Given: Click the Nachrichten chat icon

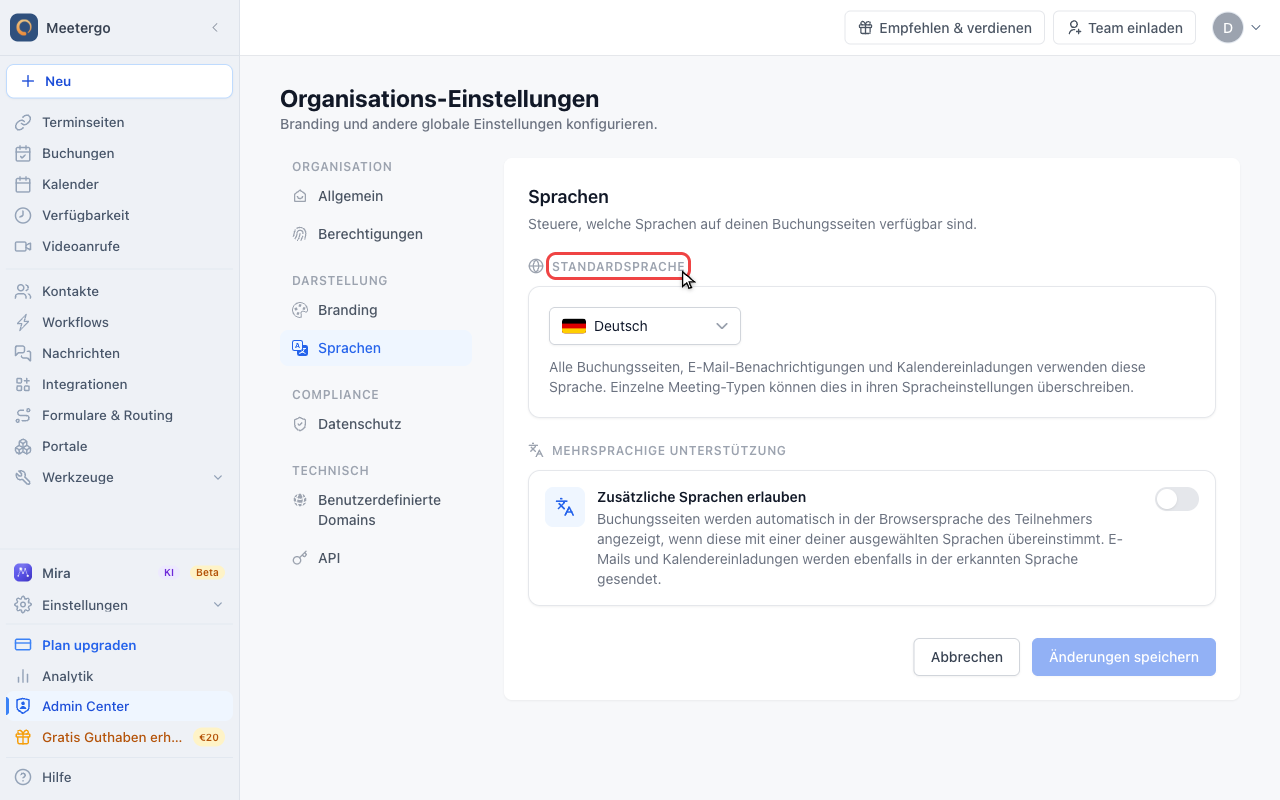Looking at the screenshot, I should (23, 353).
